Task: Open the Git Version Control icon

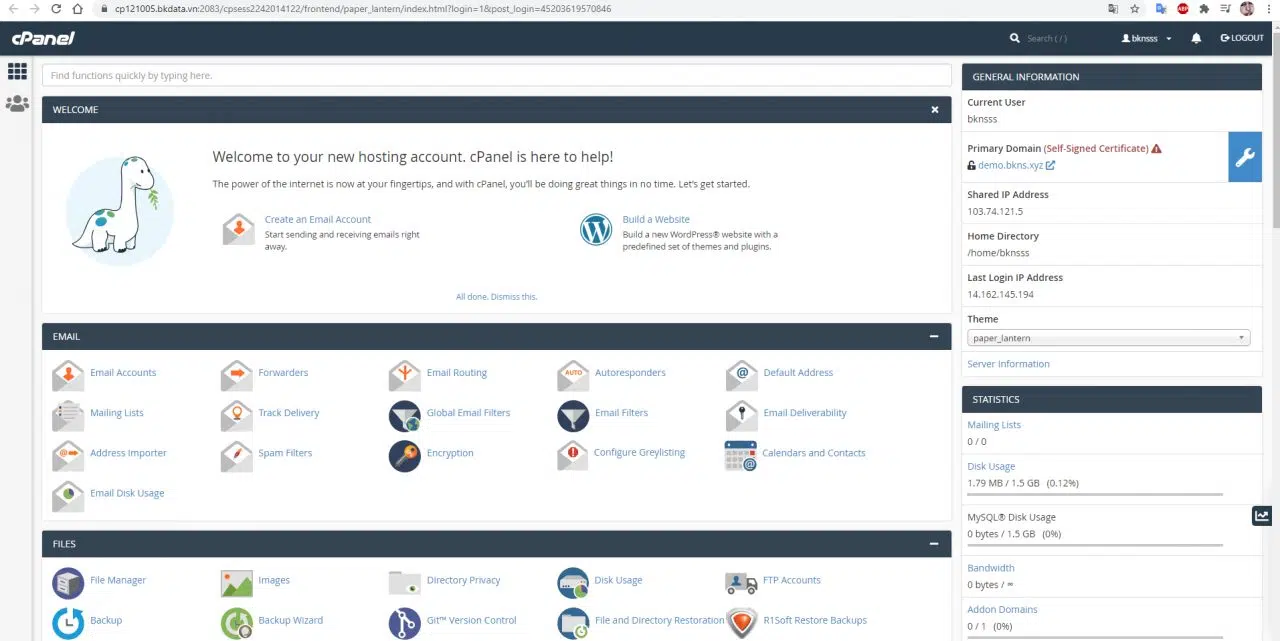Action: (405, 622)
